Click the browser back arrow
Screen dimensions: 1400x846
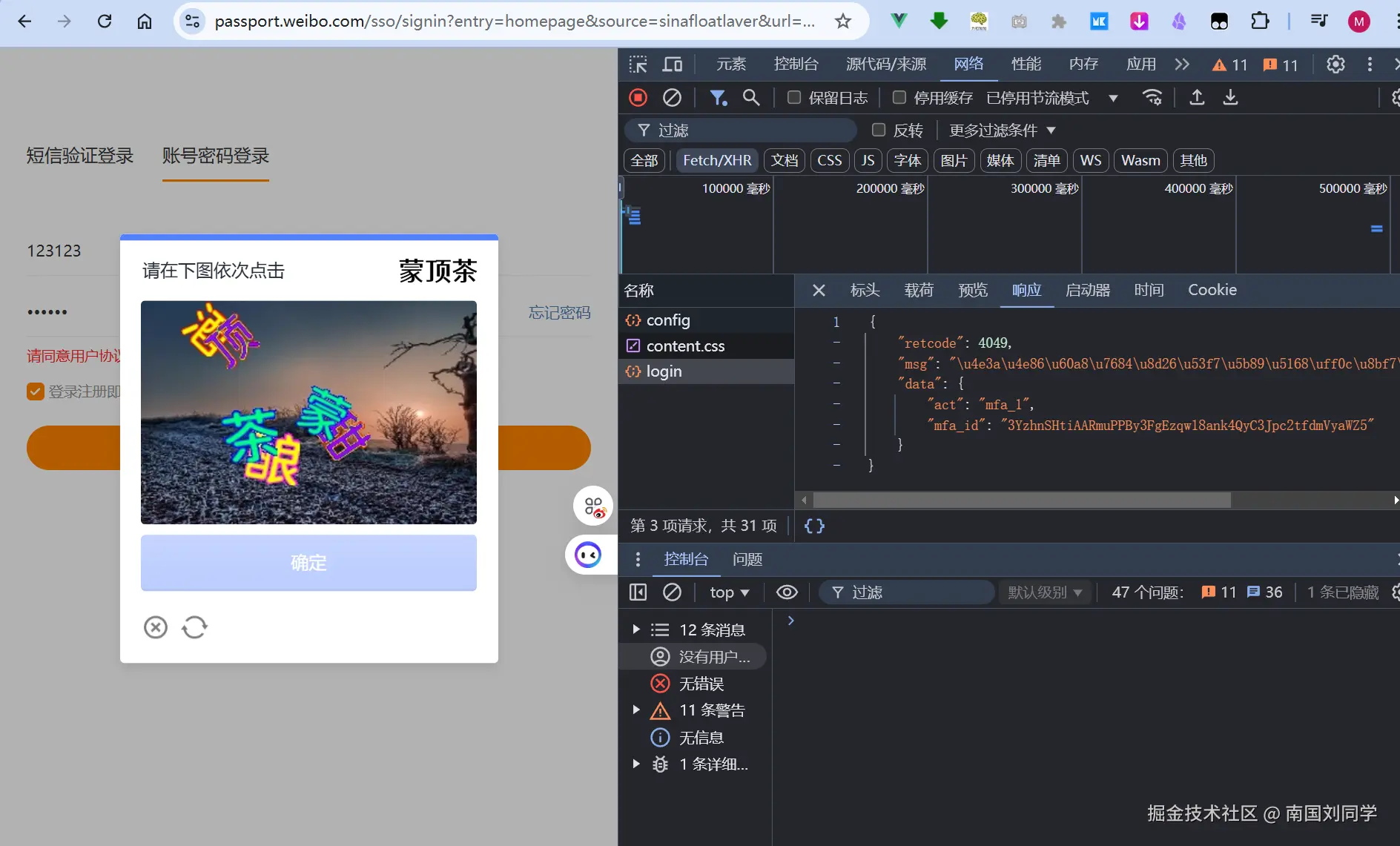click(24, 22)
